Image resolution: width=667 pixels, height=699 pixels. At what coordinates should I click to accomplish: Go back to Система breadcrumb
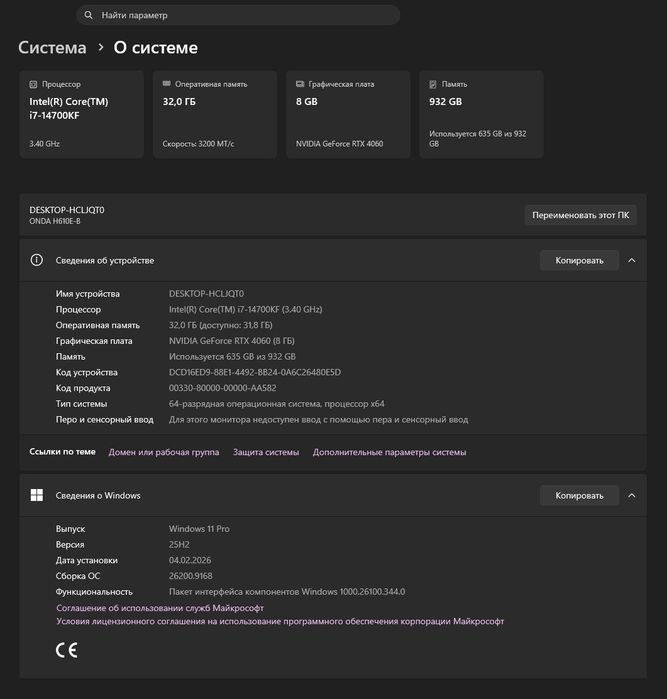[x=52, y=48]
